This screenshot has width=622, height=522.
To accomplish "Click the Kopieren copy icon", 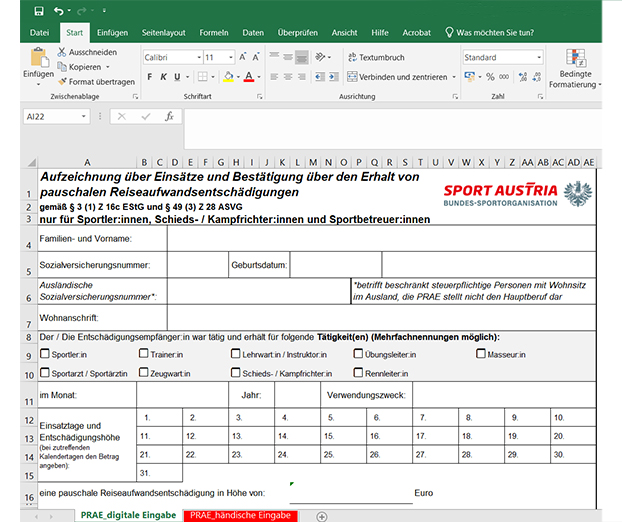I will tap(61, 67).
